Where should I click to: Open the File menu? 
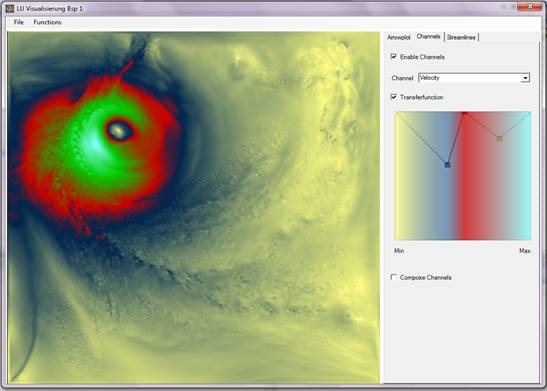pos(19,22)
